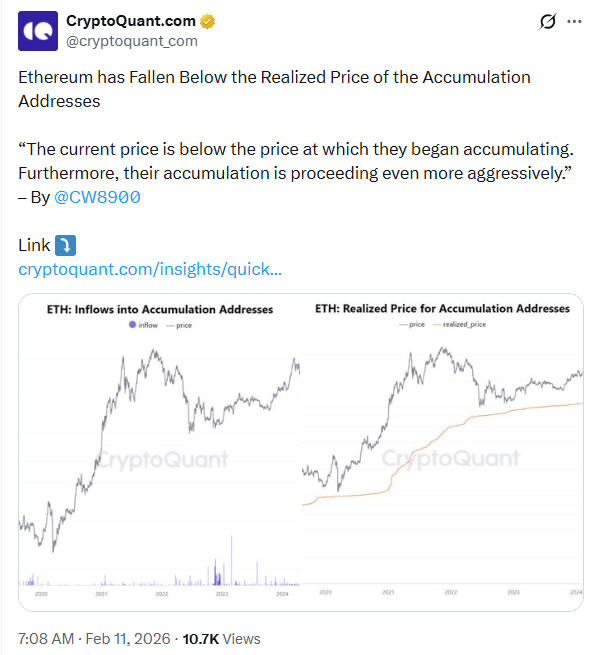Open the Inflows into Accumulation Addresses chart

pos(160,452)
